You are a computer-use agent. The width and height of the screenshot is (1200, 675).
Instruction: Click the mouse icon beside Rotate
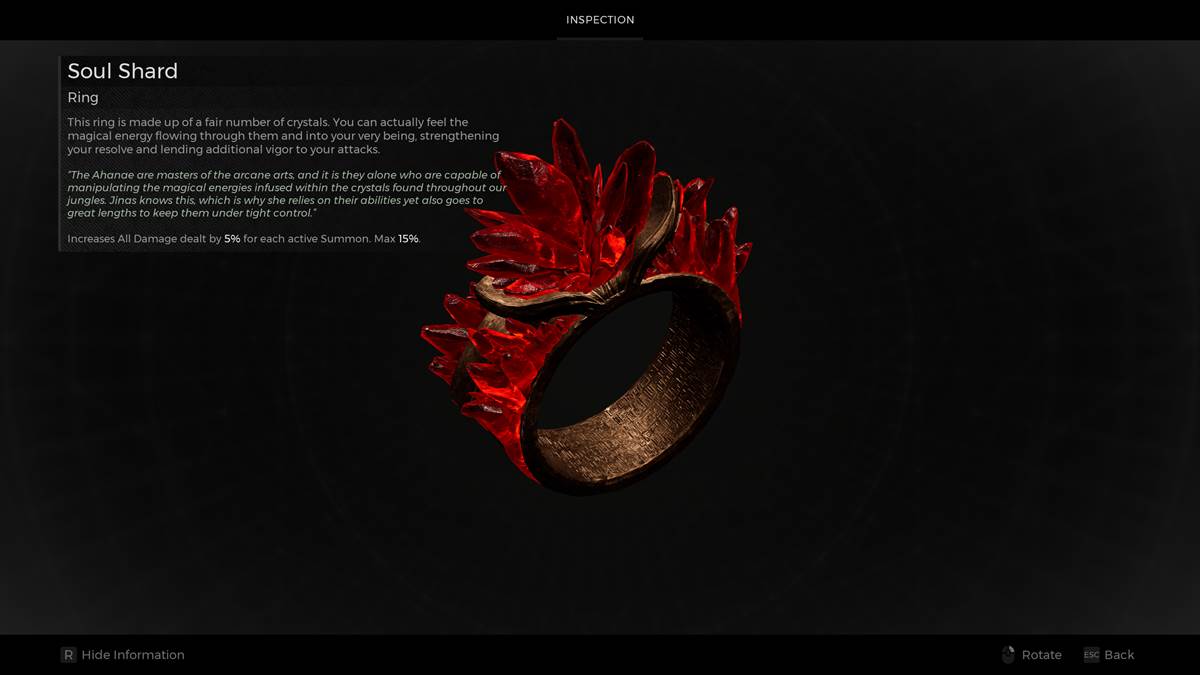click(1007, 655)
